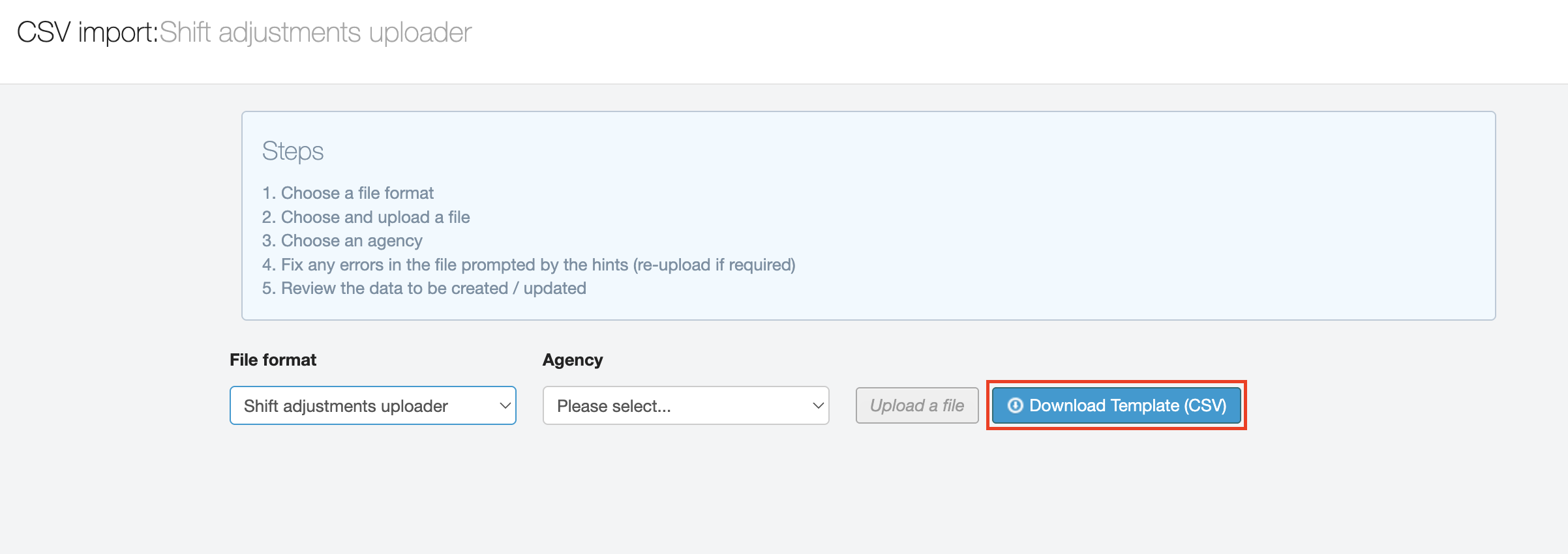Open the Agency dropdown showing Please select
The width and height of the screenshot is (1568, 554).
(685, 405)
